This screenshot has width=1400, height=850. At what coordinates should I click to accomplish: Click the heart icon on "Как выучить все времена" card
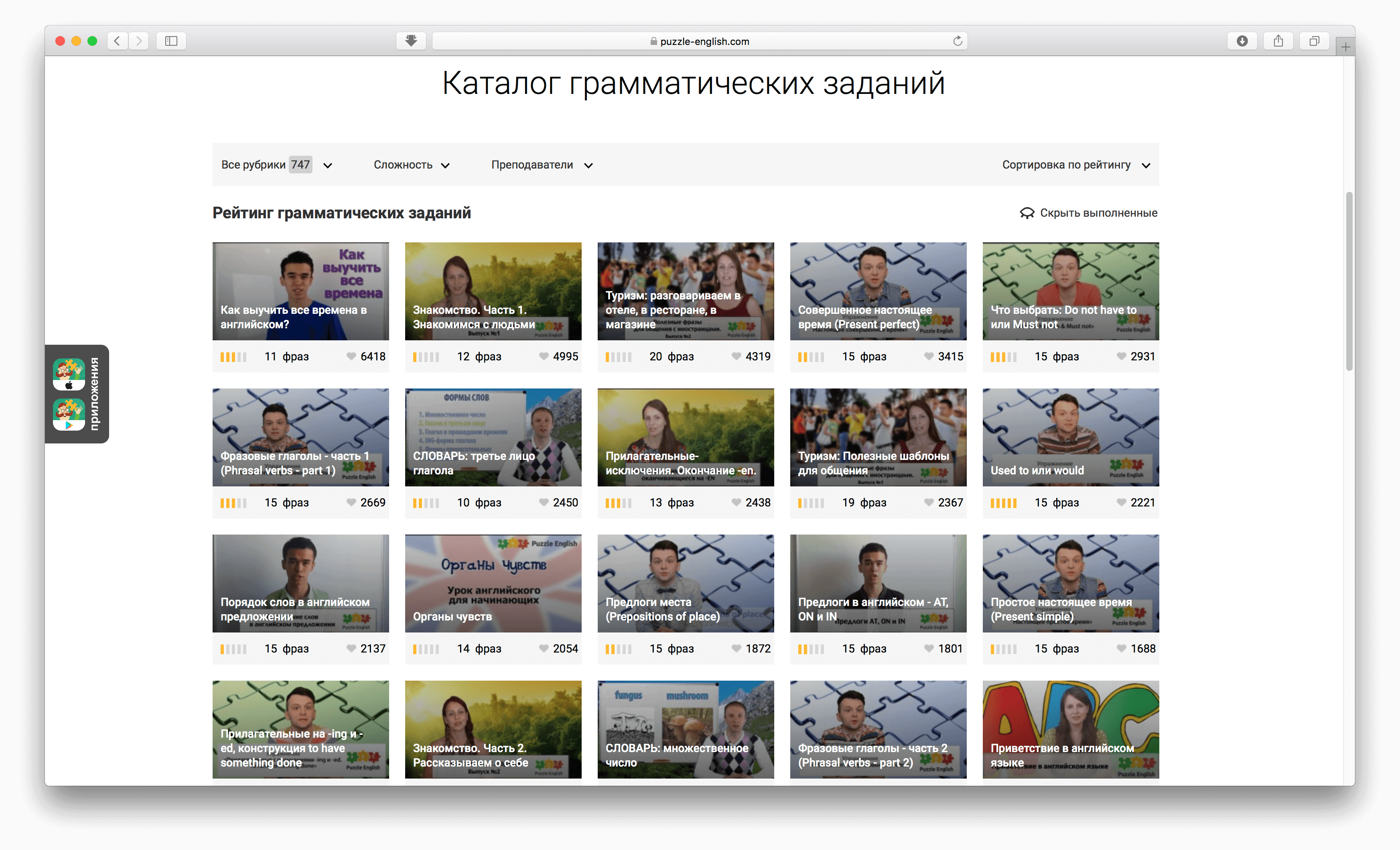pos(351,356)
